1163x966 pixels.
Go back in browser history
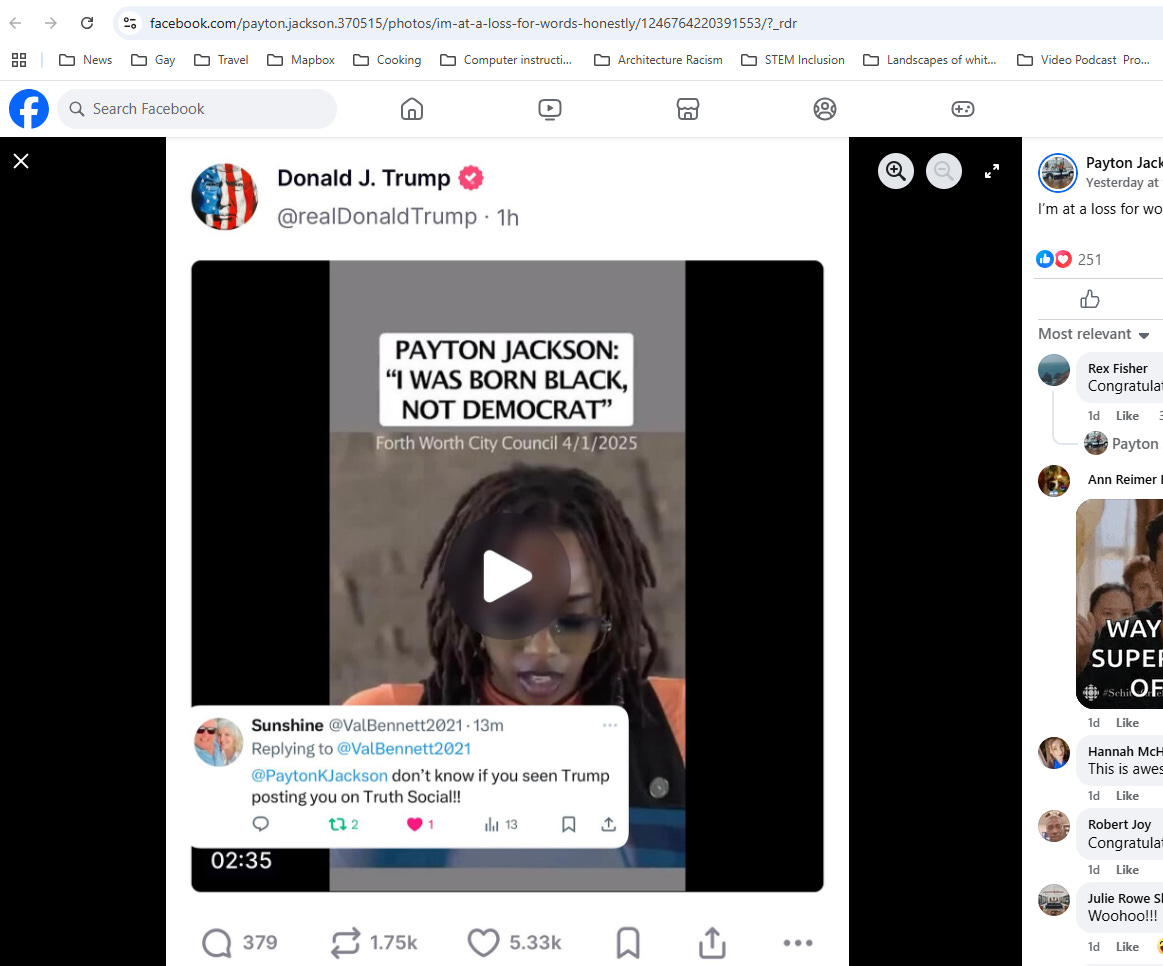tap(16, 23)
